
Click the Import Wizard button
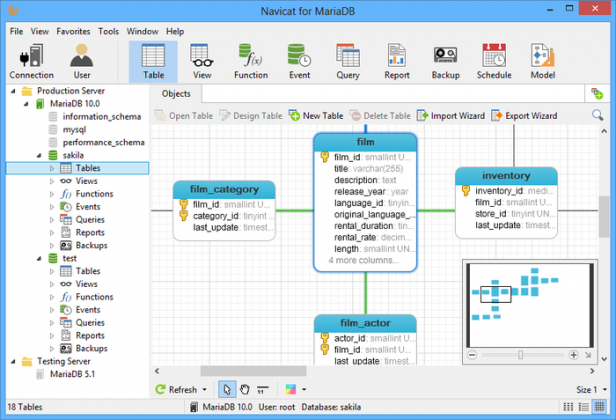tap(451, 116)
